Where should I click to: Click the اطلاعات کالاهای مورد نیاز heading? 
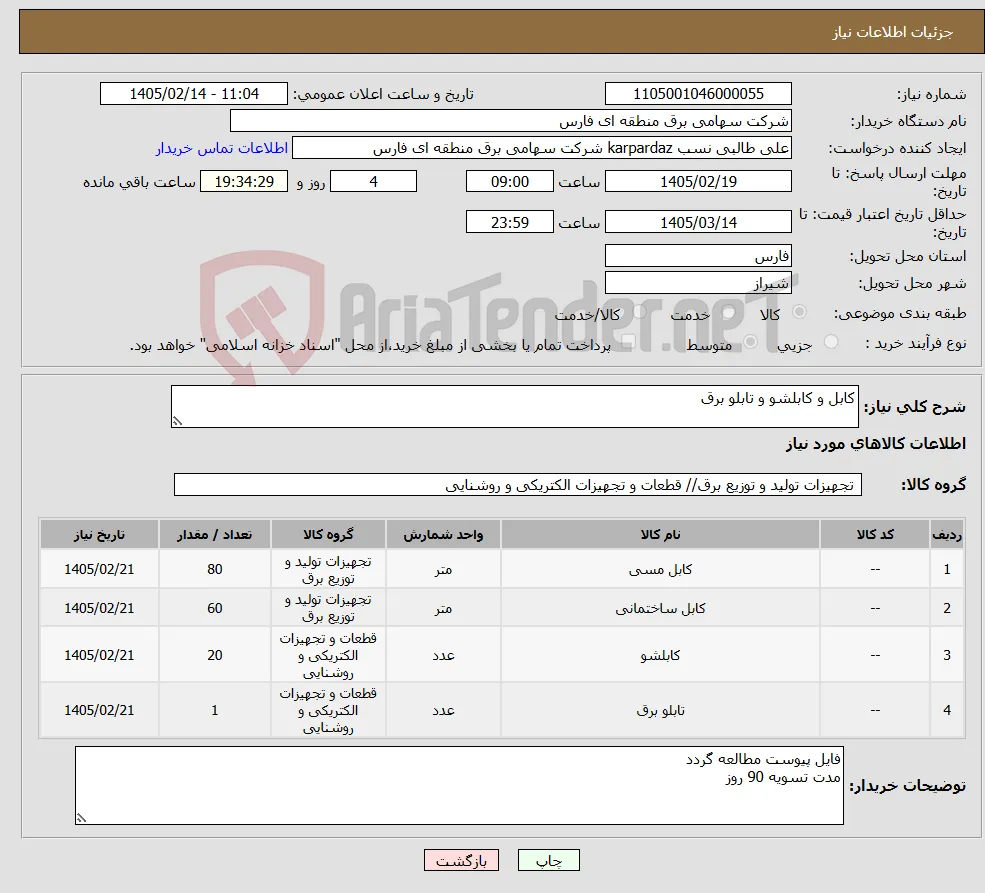pyautogui.click(x=876, y=444)
